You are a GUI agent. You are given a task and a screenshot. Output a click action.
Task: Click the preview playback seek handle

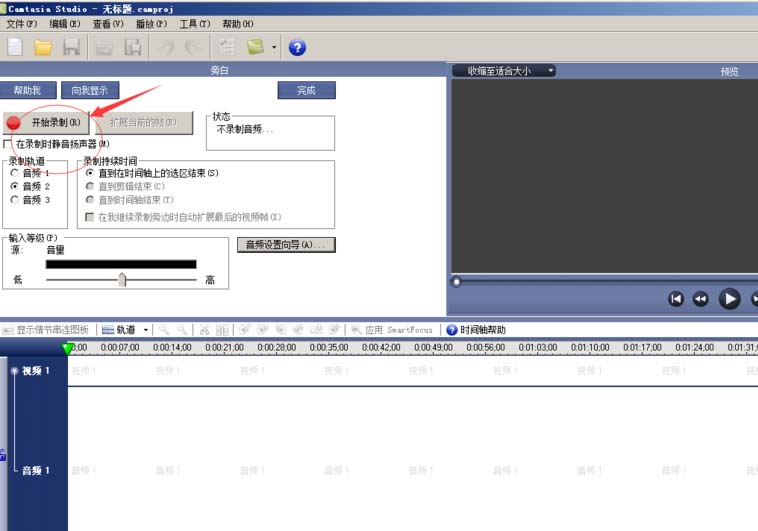click(x=456, y=282)
